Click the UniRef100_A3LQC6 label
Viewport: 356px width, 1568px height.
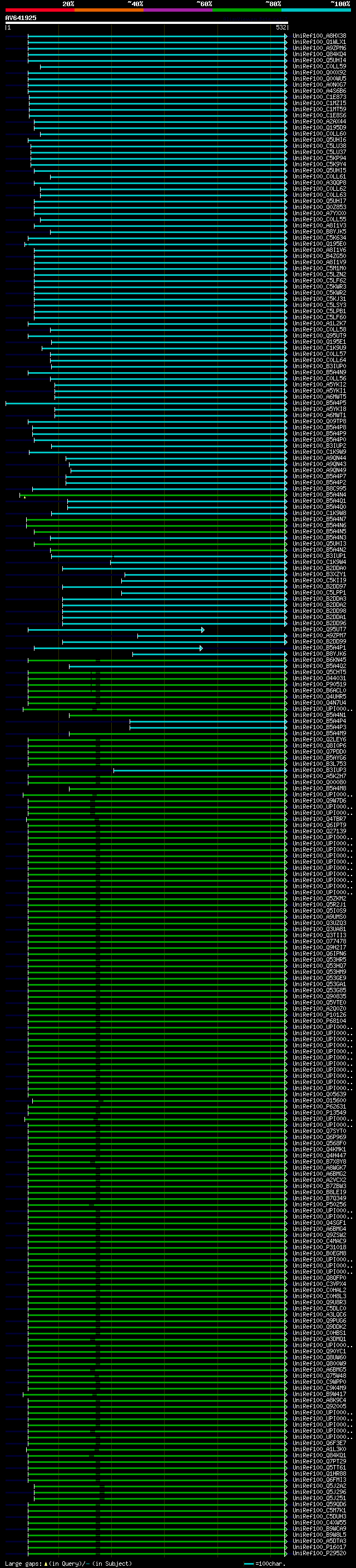click(319, 1314)
